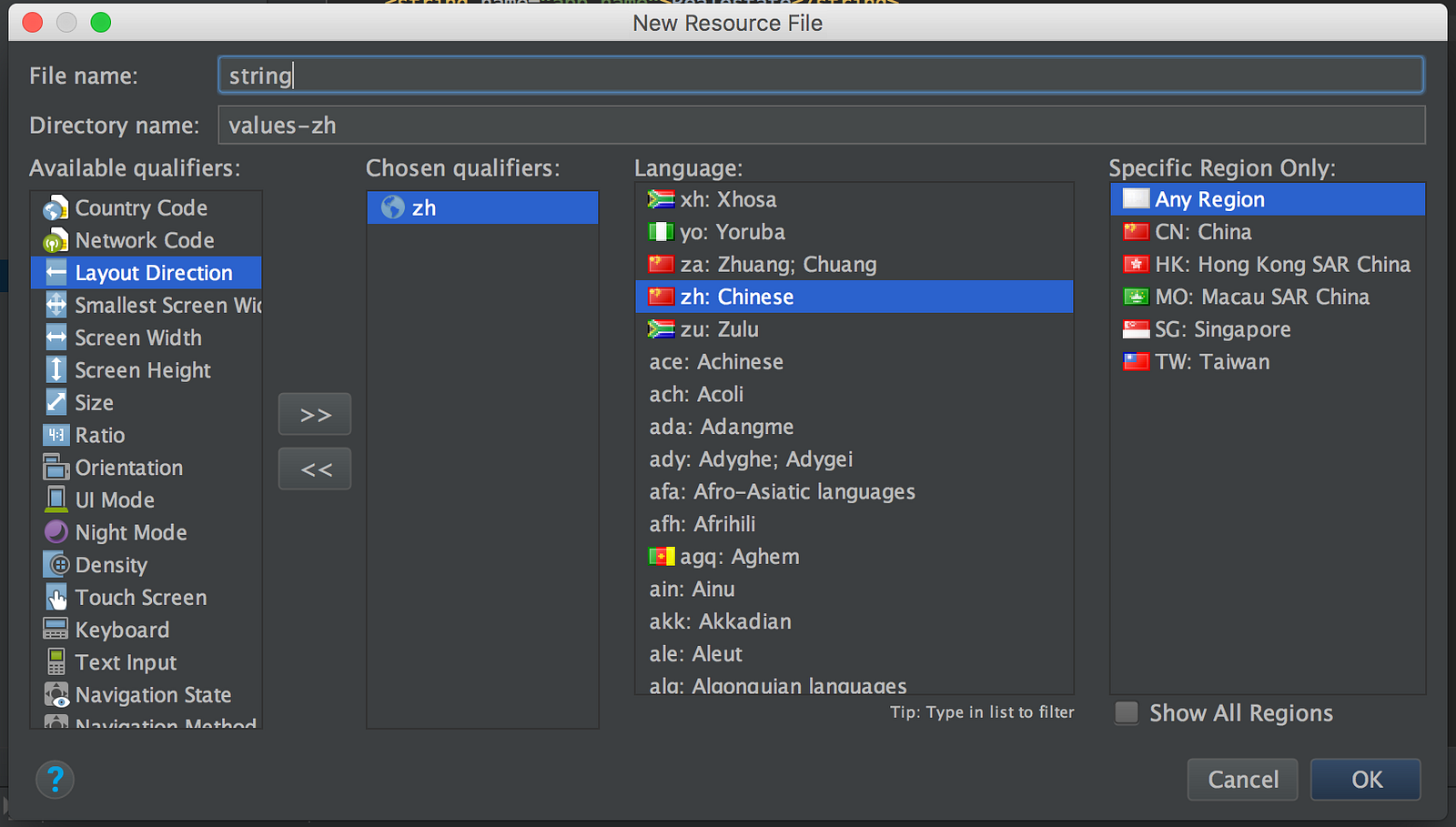
Task: Click the Orientation qualifier icon
Action: pyautogui.click(x=56, y=468)
